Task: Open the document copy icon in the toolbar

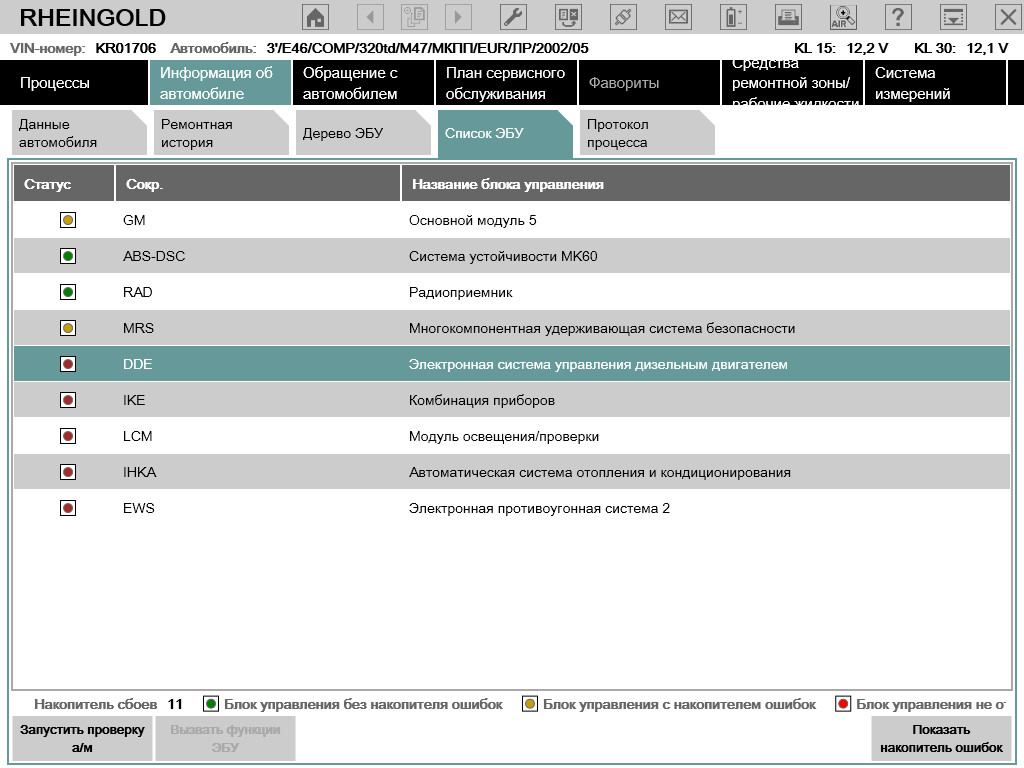Action: pos(414,17)
